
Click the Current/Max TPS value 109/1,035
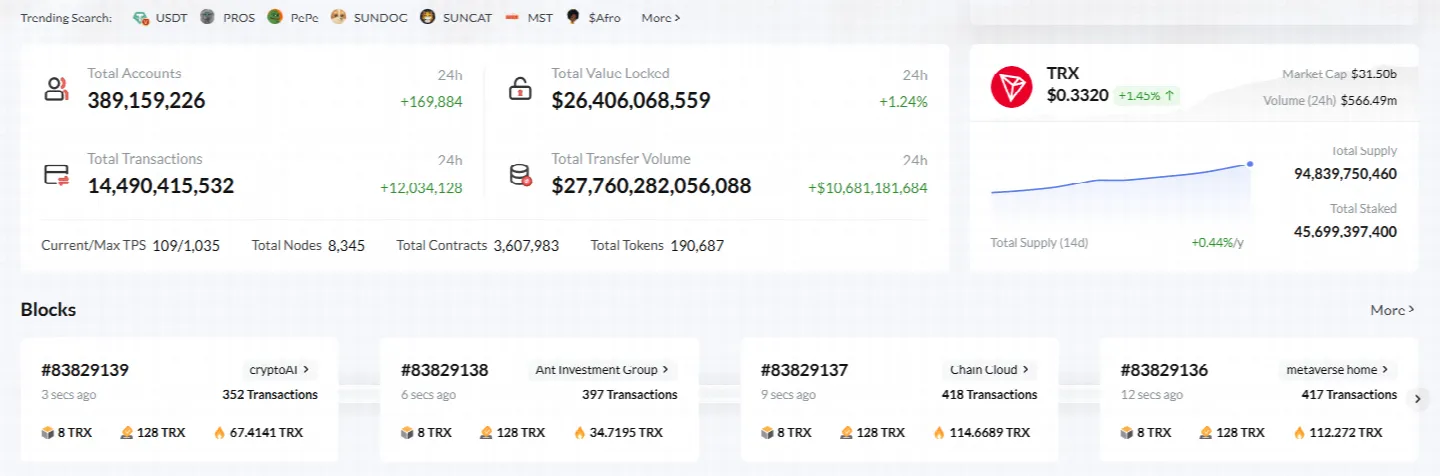[186, 245]
